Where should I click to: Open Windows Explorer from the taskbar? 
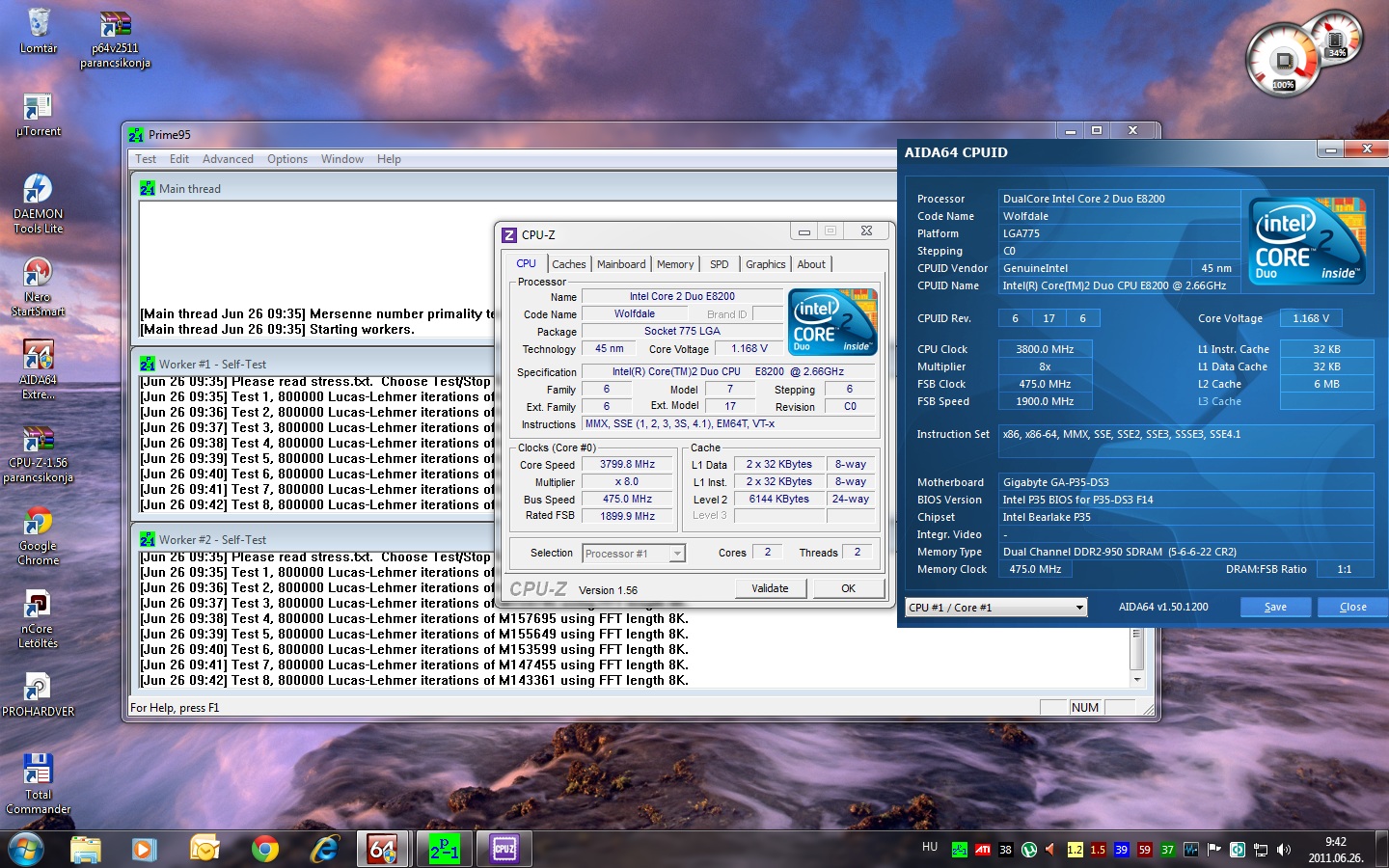coord(86,849)
